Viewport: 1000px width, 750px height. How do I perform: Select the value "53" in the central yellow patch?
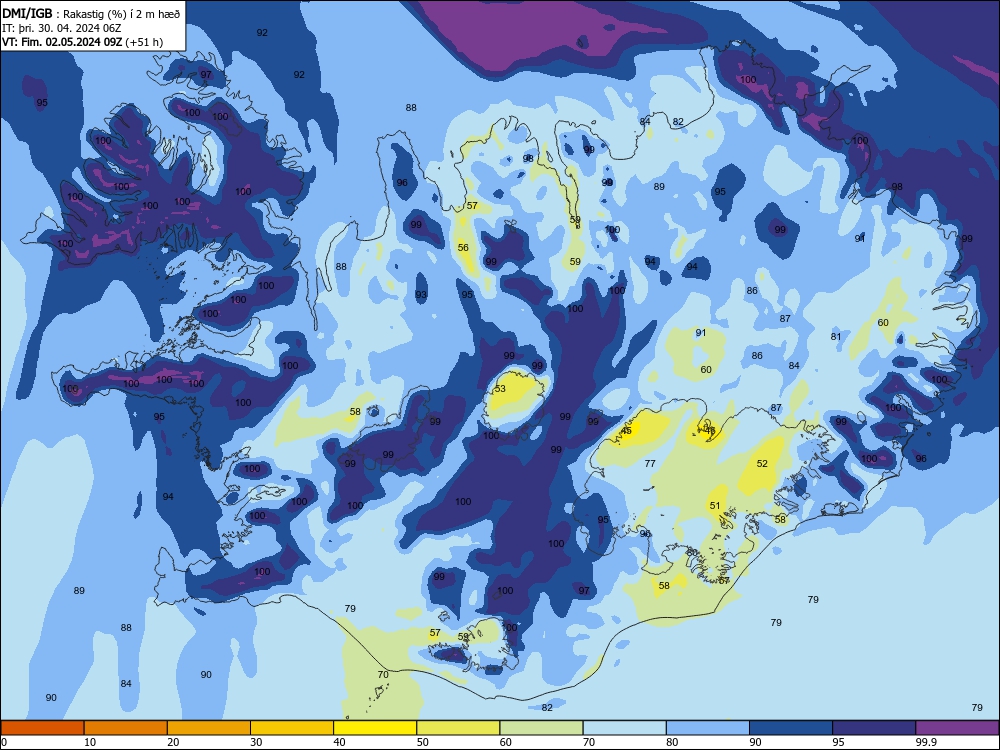[500, 388]
